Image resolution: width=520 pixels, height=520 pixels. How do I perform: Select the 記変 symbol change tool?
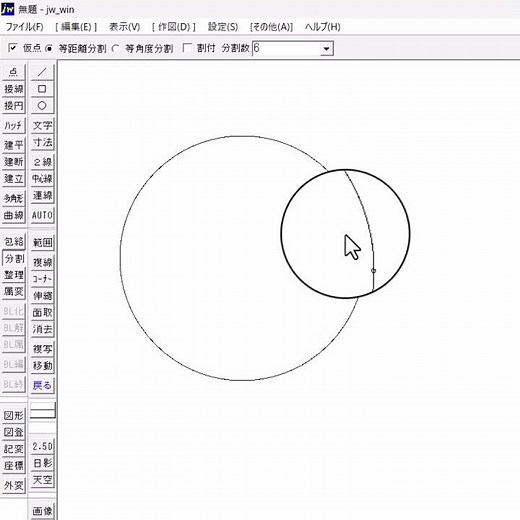[13, 449]
